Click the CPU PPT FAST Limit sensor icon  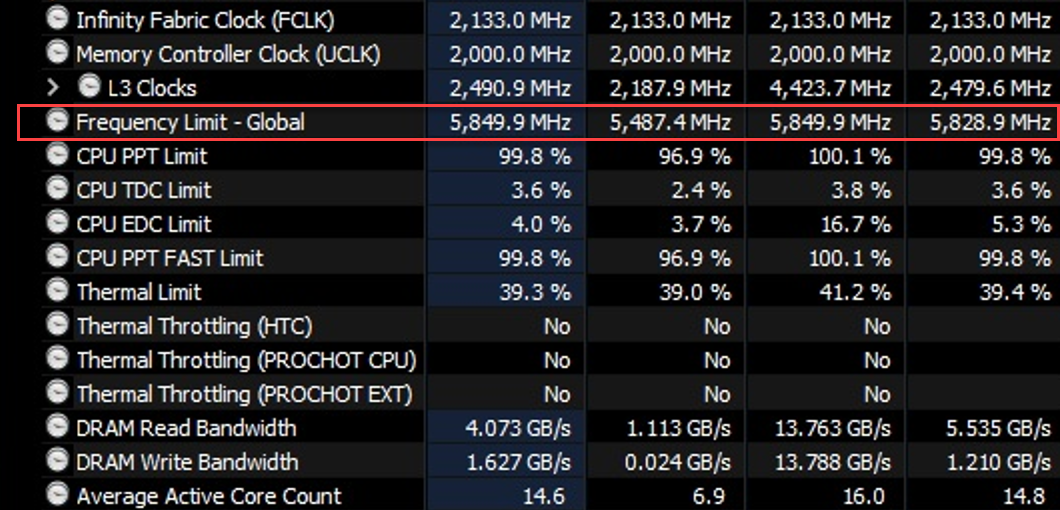click(58, 256)
